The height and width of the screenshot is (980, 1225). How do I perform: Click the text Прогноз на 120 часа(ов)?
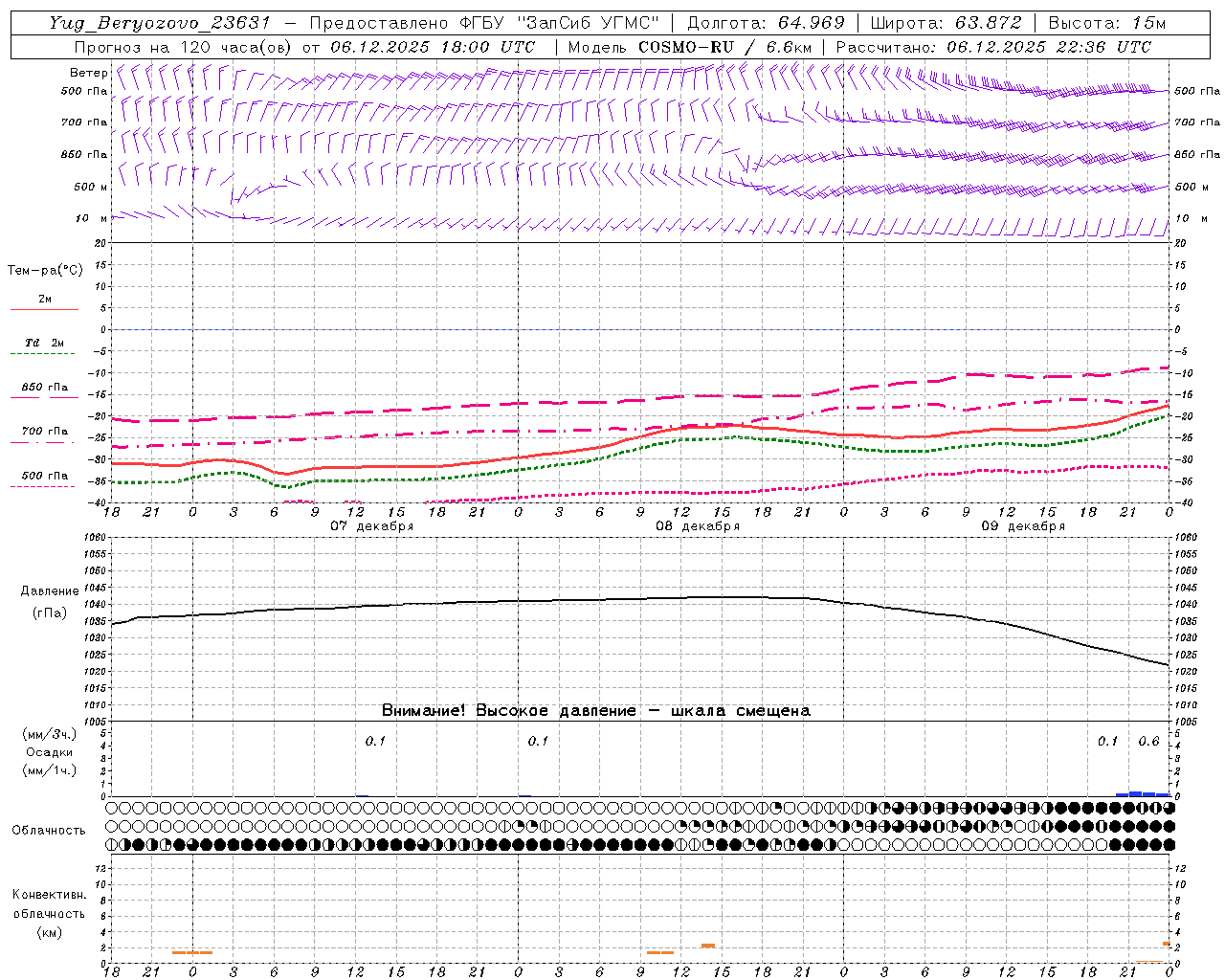click(x=184, y=47)
